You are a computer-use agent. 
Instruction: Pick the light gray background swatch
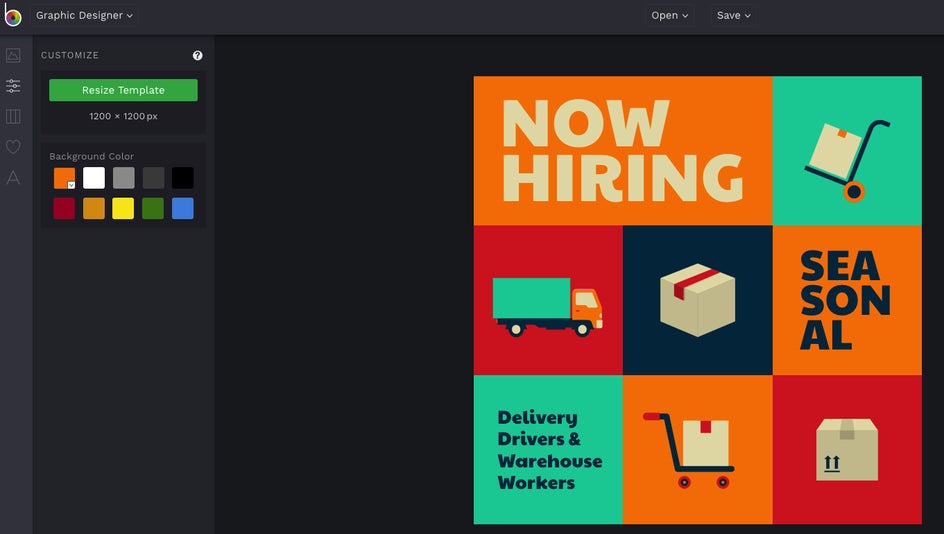(123, 178)
